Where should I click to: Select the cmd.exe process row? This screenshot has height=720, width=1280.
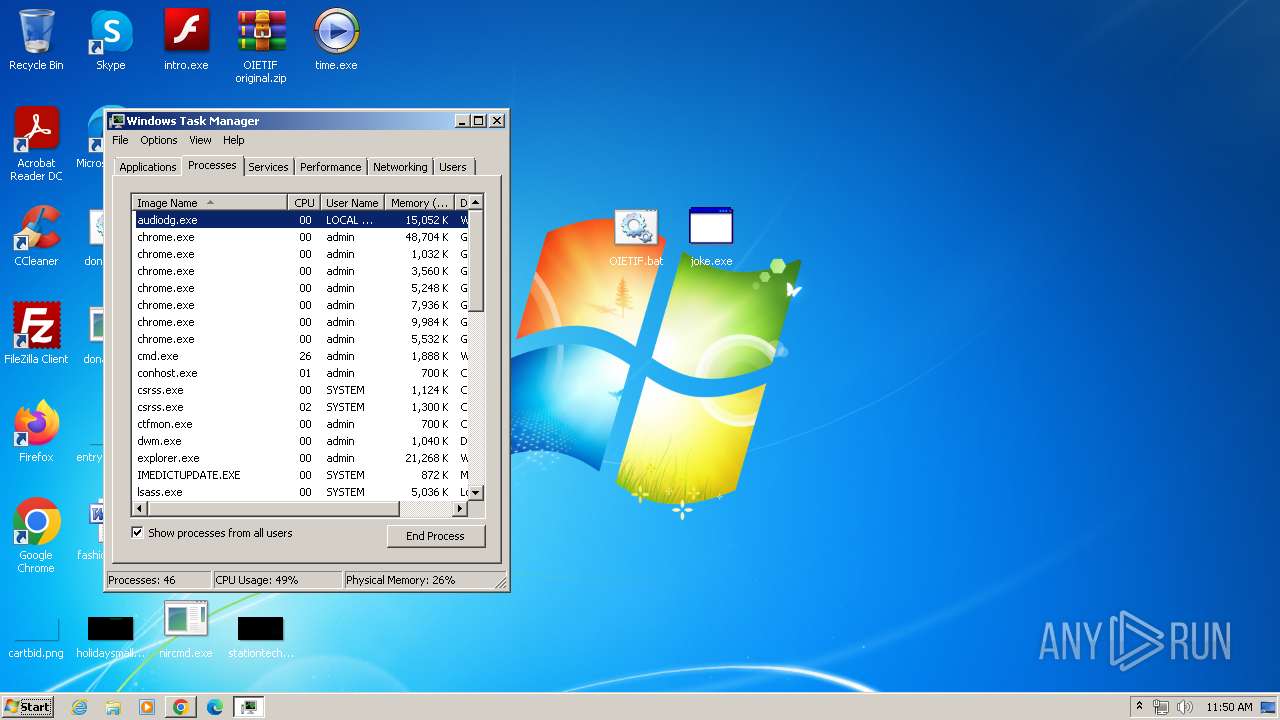pos(301,356)
